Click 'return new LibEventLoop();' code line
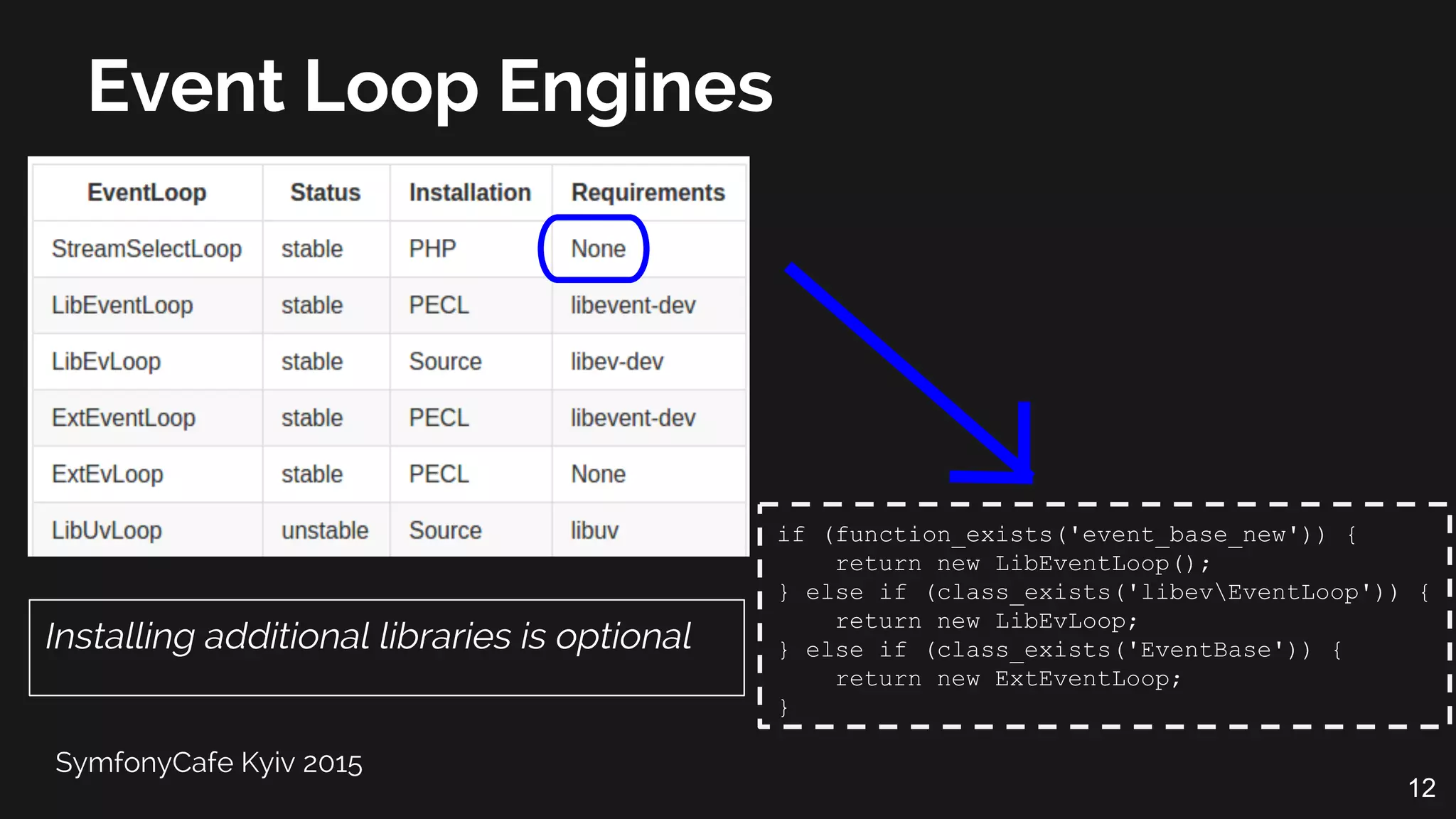Screen dimensions: 1456x819 pyautogui.click(x=1023, y=564)
